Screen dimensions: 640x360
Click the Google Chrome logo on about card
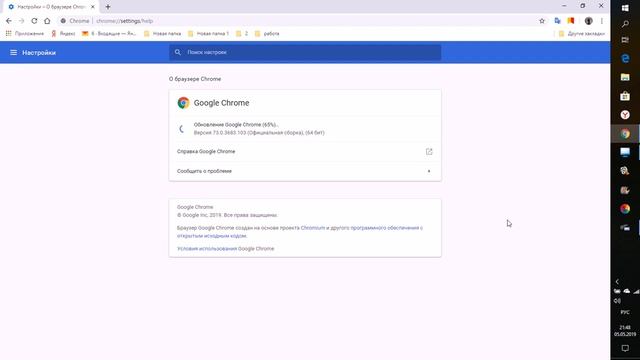[183, 103]
